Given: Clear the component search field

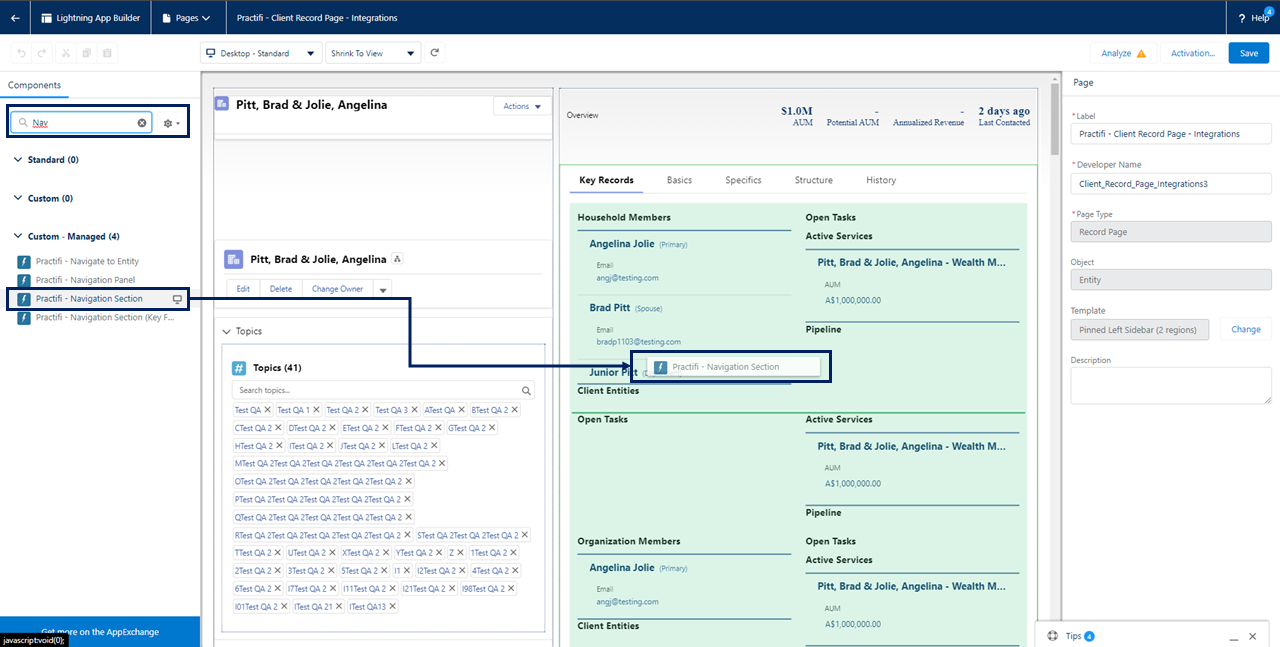Looking at the screenshot, I should tap(142, 123).
